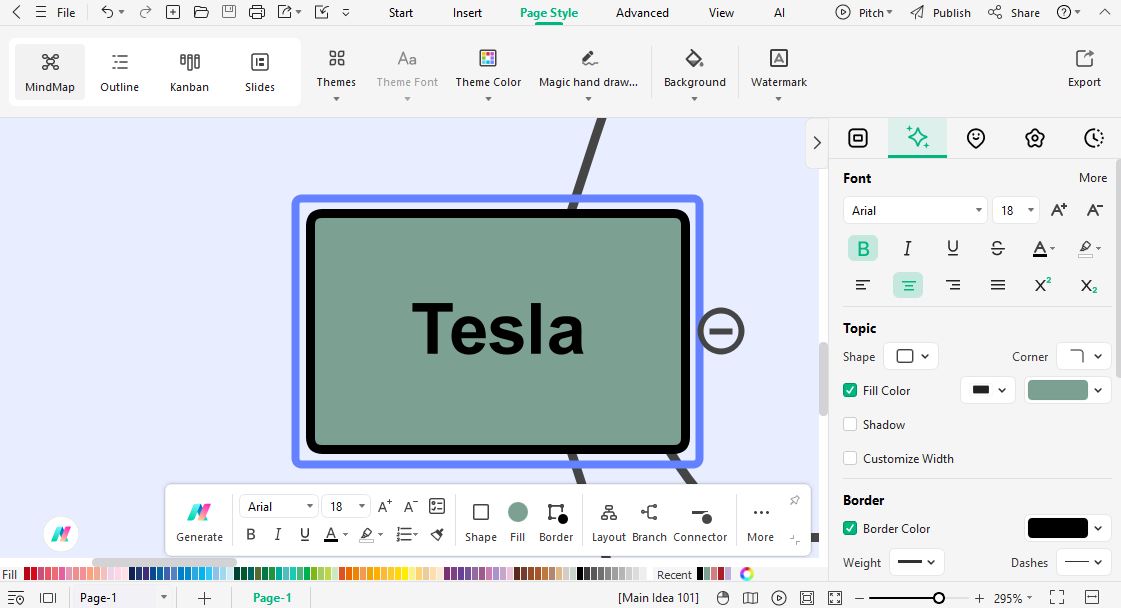Open file using folder icon
1121x608 pixels.
pyautogui.click(x=201, y=12)
